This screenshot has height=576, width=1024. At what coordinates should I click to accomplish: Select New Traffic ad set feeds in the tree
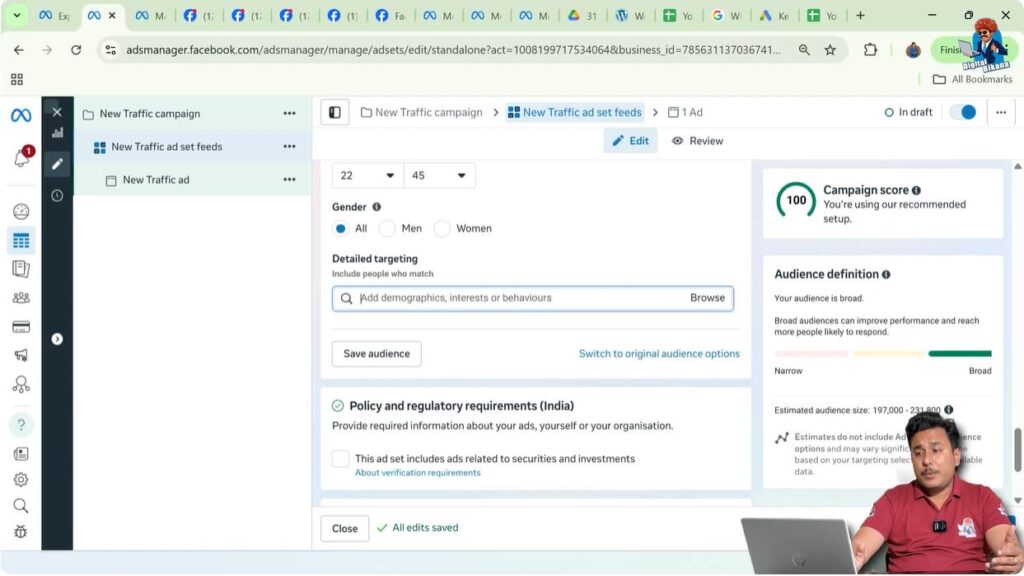click(167, 146)
